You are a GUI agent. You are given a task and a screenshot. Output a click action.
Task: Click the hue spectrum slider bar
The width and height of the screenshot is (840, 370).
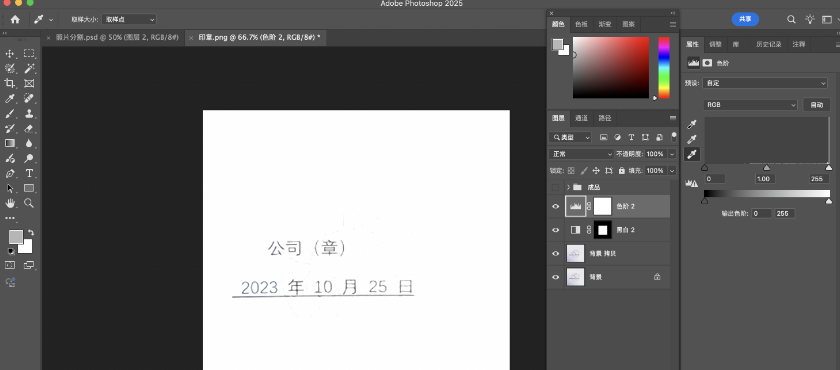tap(664, 67)
